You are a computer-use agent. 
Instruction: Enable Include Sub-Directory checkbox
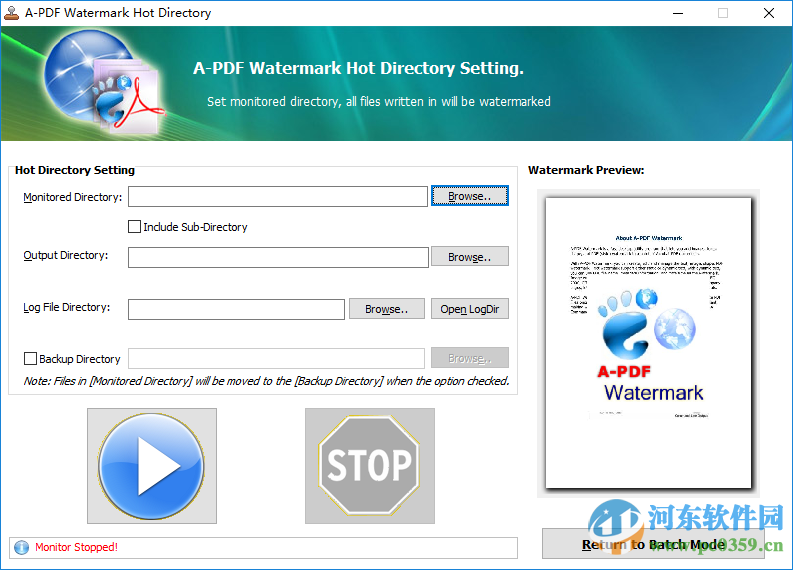pyautogui.click(x=134, y=227)
